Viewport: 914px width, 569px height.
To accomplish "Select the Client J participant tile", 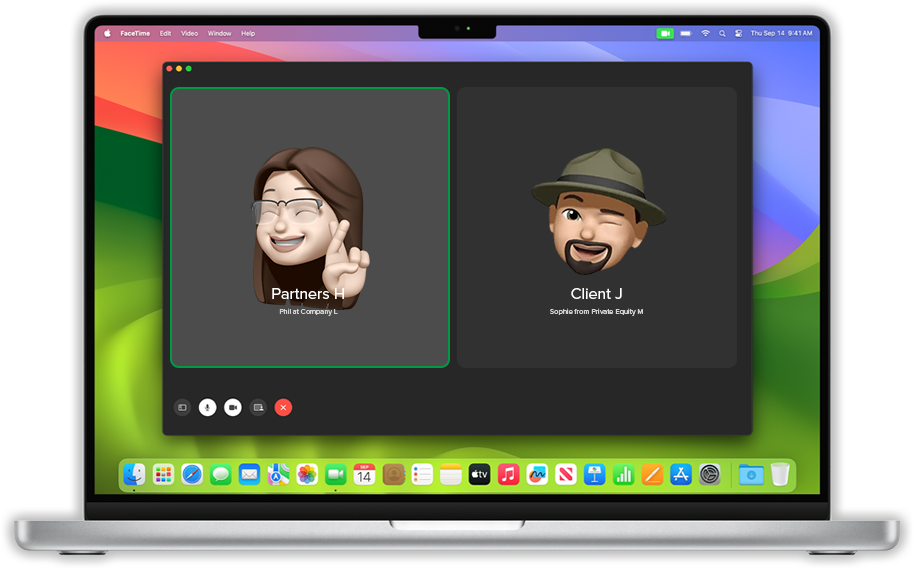I will pos(597,227).
